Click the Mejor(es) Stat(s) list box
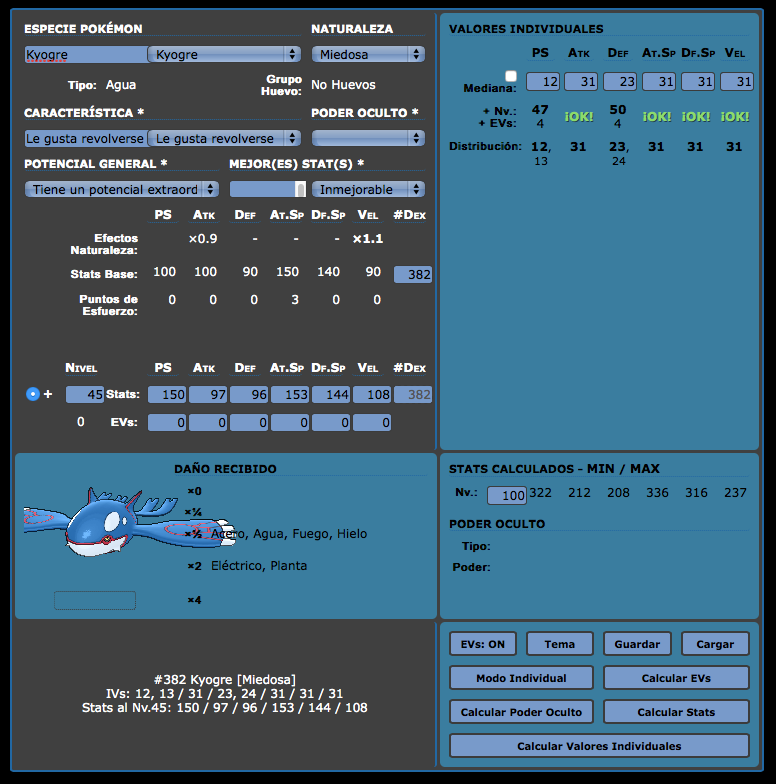This screenshot has height=784, width=776. coord(268,189)
